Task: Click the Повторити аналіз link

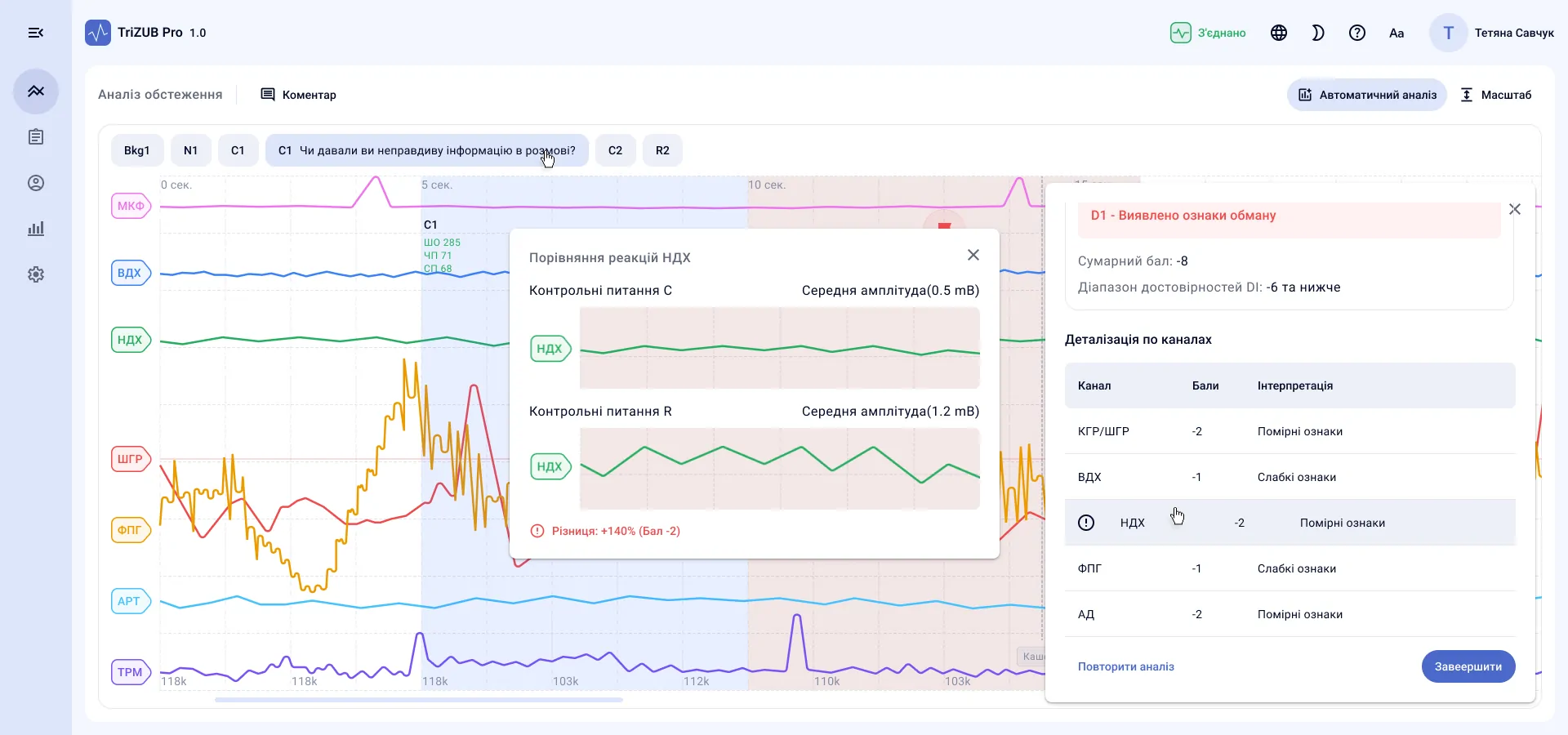Action: click(x=1126, y=666)
